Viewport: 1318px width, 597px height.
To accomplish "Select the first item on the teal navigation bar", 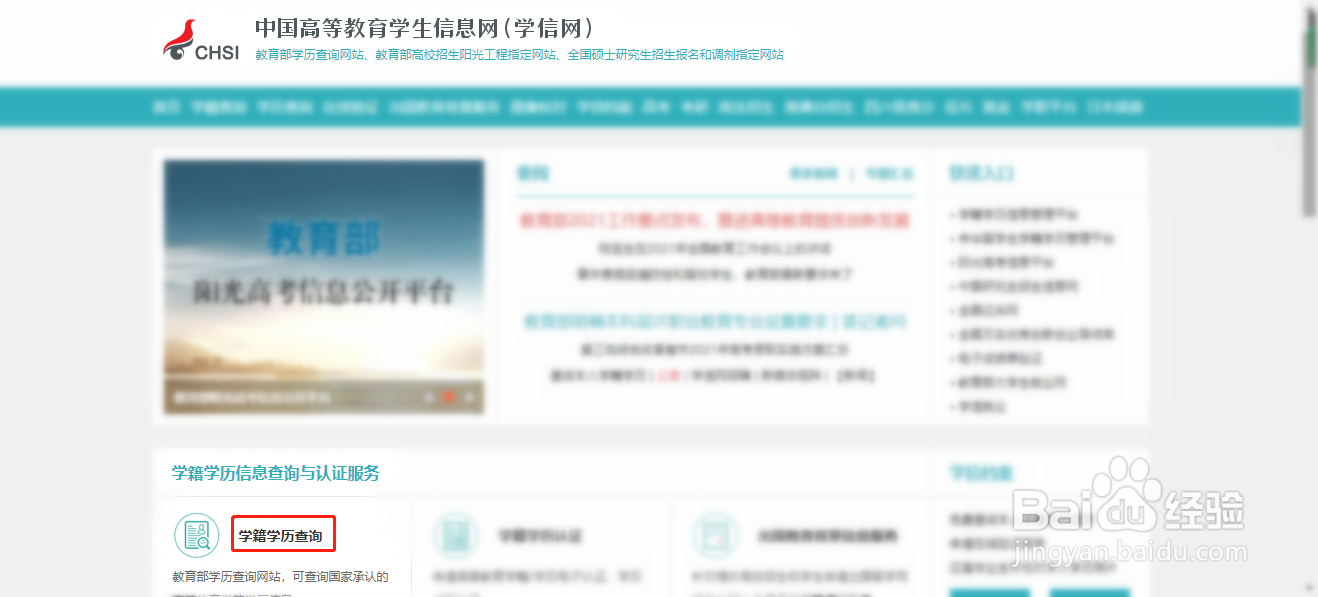I will tap(166, 106).
